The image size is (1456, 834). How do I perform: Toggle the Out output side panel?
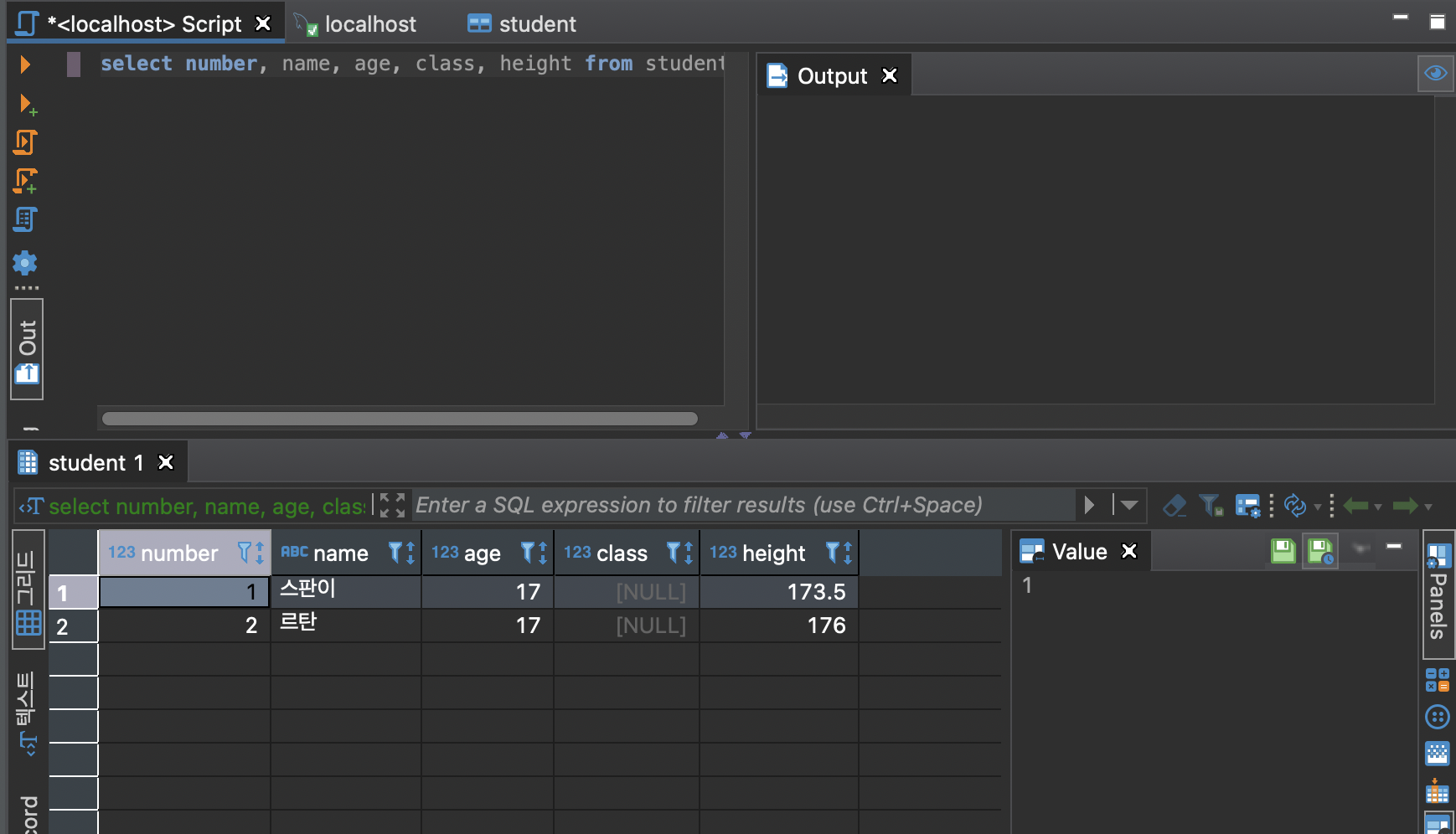27,349
